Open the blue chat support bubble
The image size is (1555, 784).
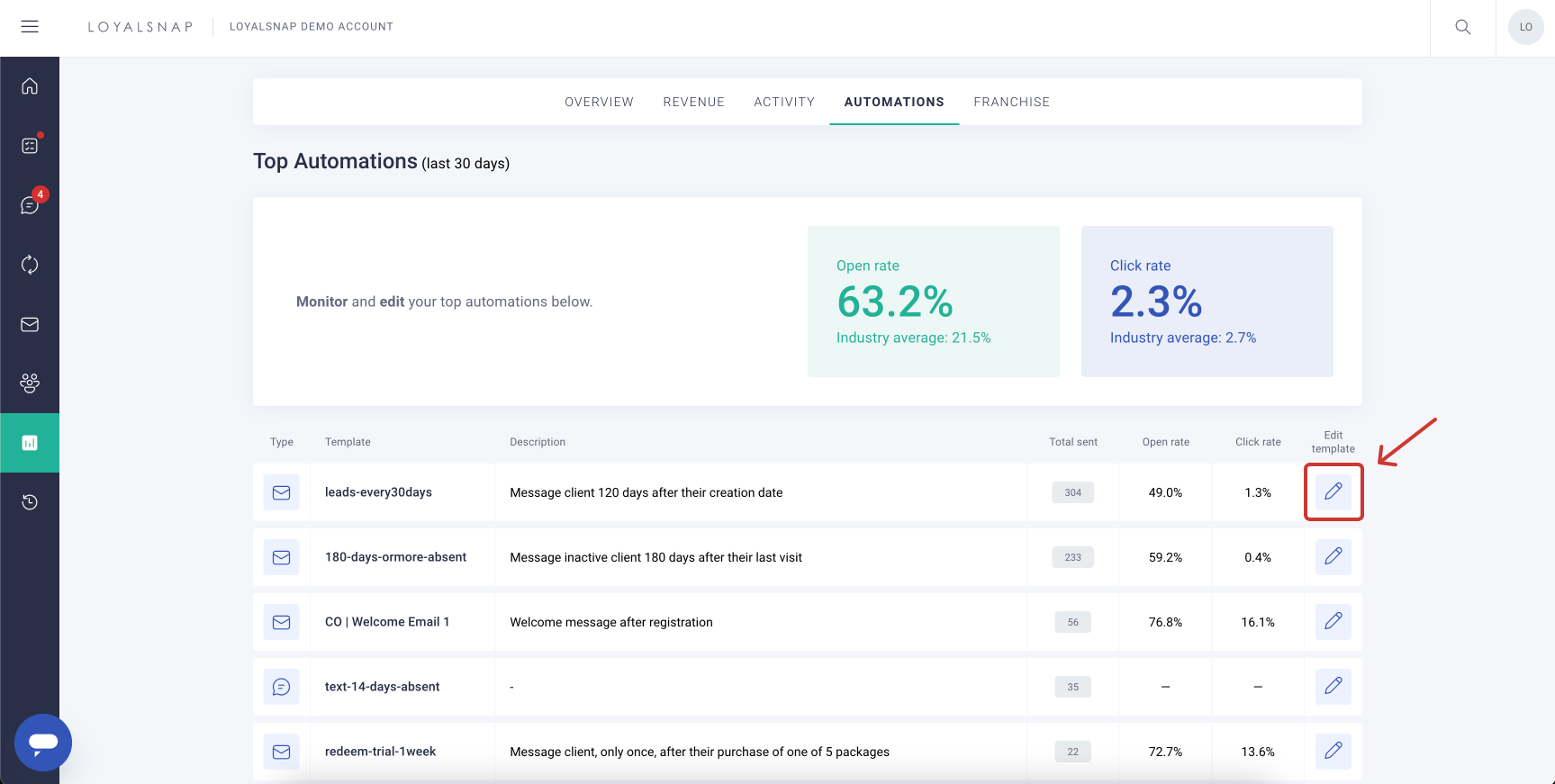point(43,743)
